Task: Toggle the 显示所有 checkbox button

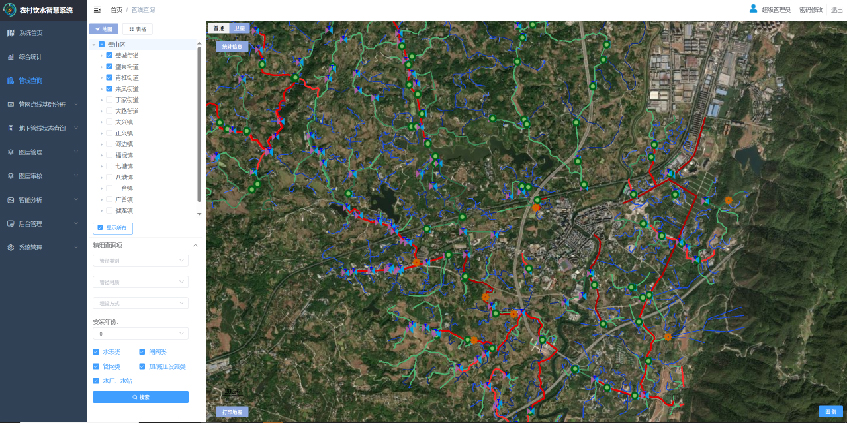Action: (x=112, y=228)
